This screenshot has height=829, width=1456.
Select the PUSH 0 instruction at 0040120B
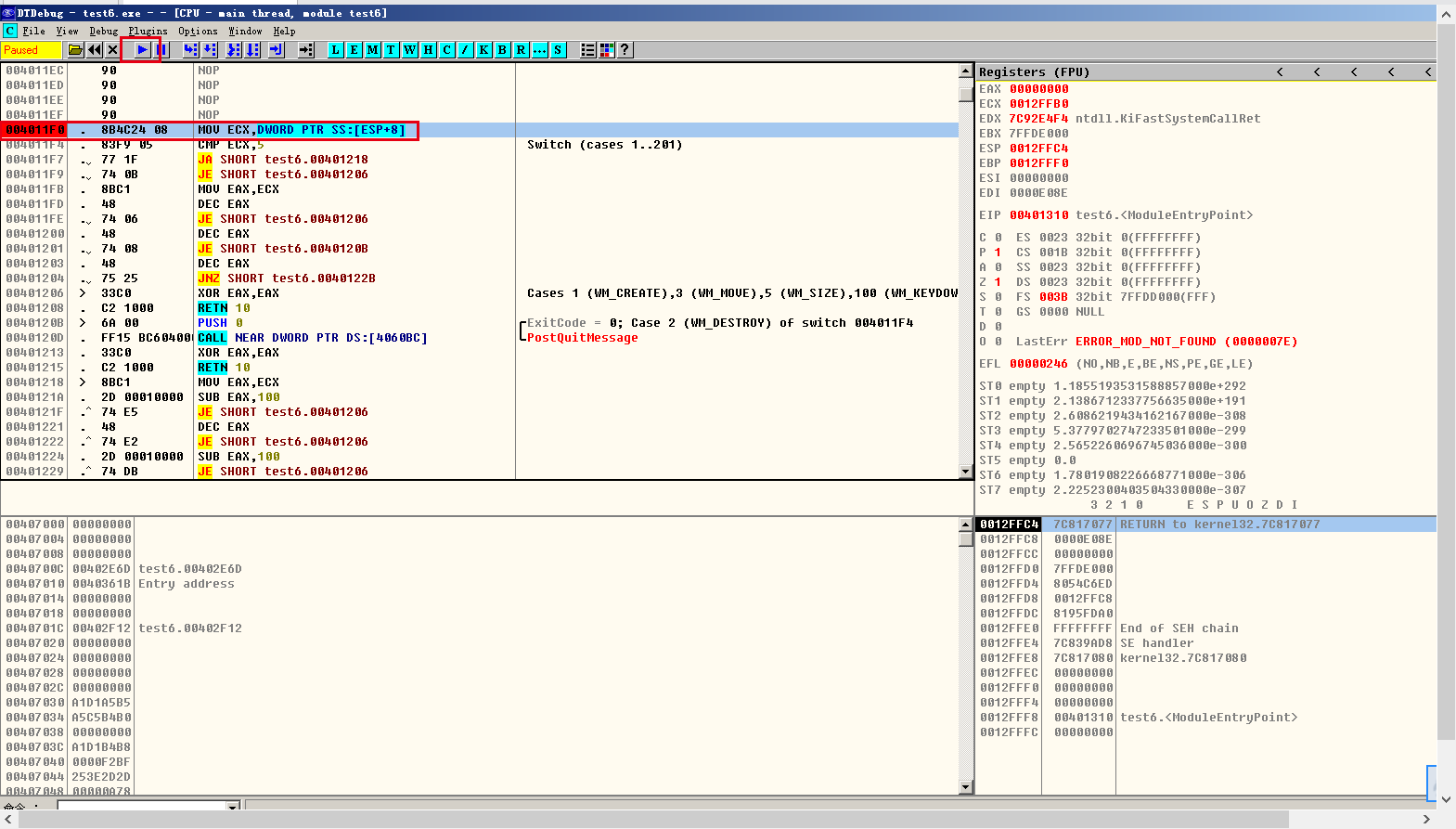pyautogui.click(x=220, y=323)
